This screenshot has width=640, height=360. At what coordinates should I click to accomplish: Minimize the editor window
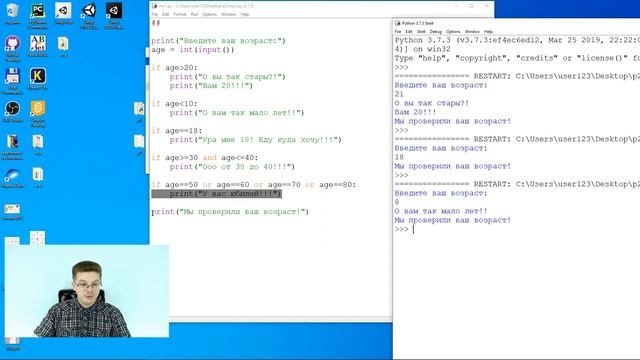pos(456,6)
